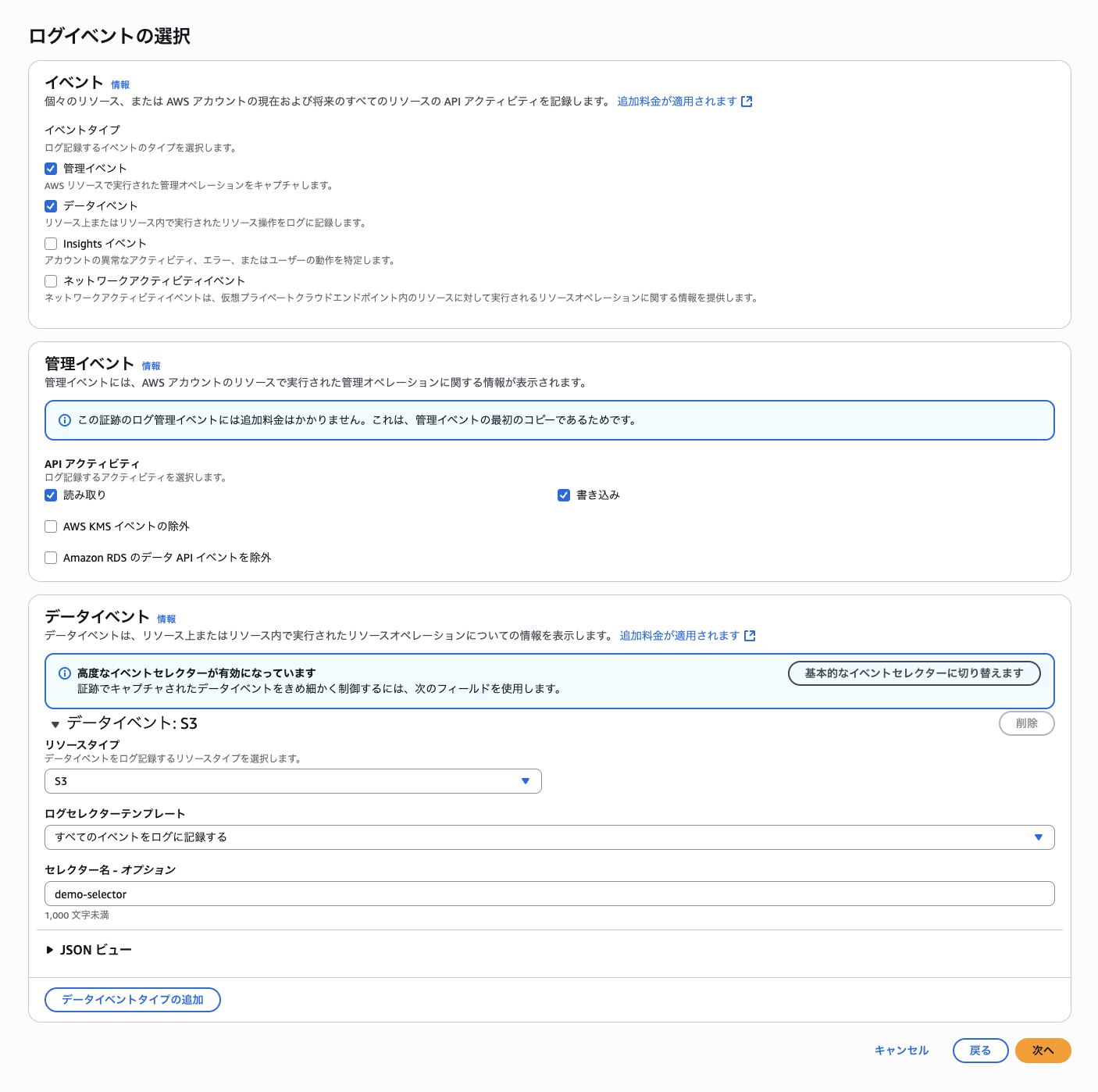Check AWS KMS イベントの除外
1098x1092 pixels.
[51, 526]
